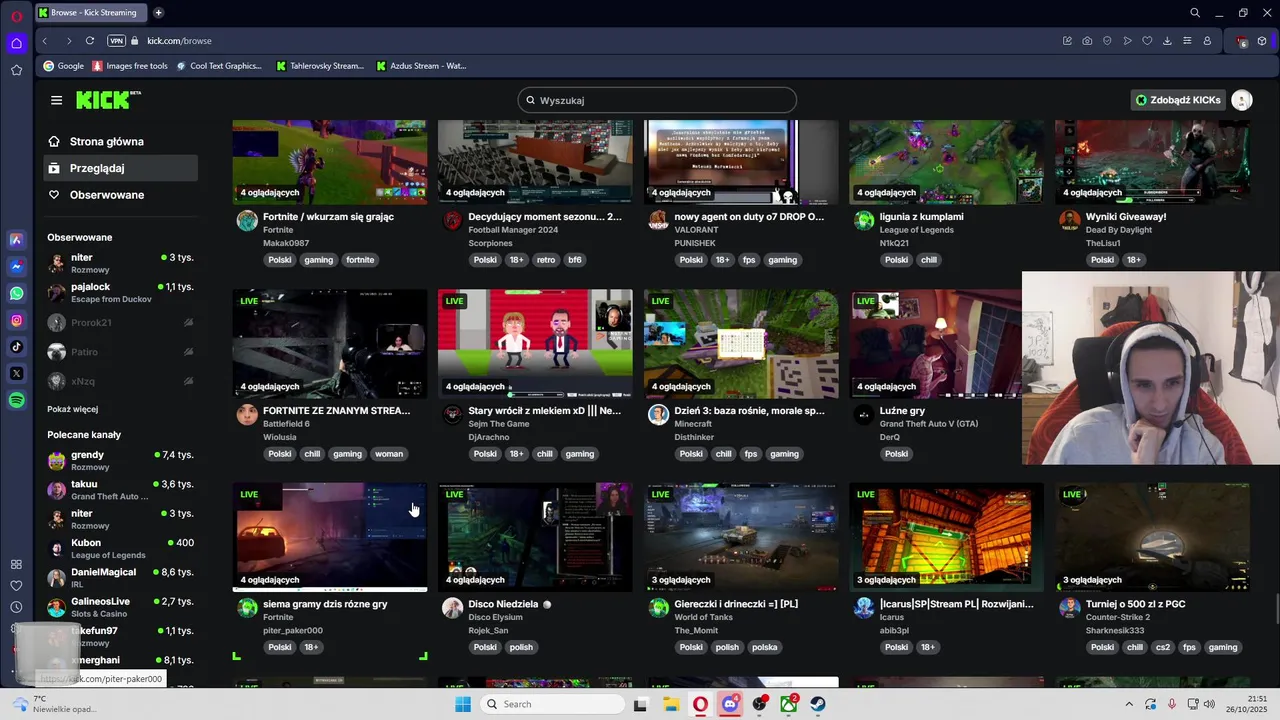Click retro tag under Scorpiones stream
Image resolution: width=1280 pixels, height=720 pixels.
pyautogui.click(x=546, y=260)
